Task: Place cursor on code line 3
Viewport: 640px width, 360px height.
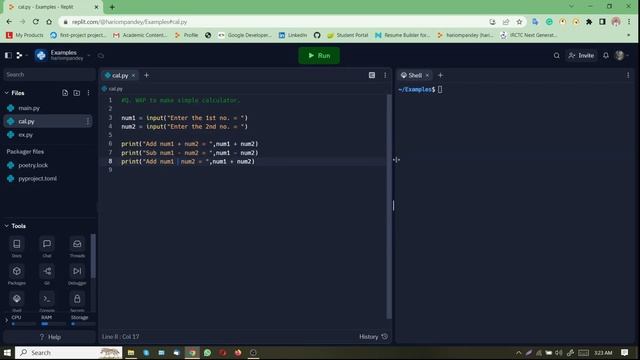Action: coord(184,118)
